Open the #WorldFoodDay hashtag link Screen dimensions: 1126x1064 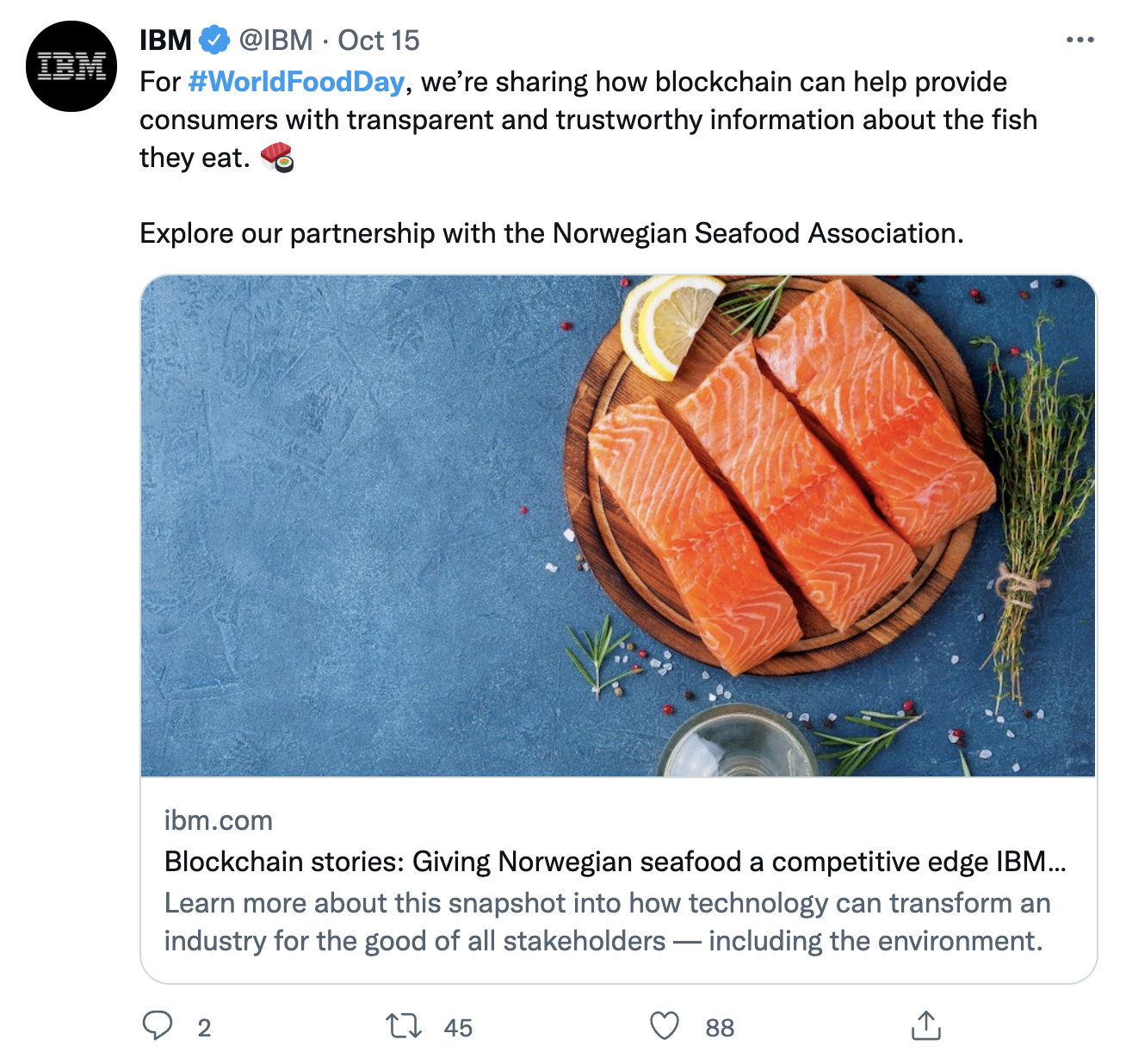click(296, 82)
